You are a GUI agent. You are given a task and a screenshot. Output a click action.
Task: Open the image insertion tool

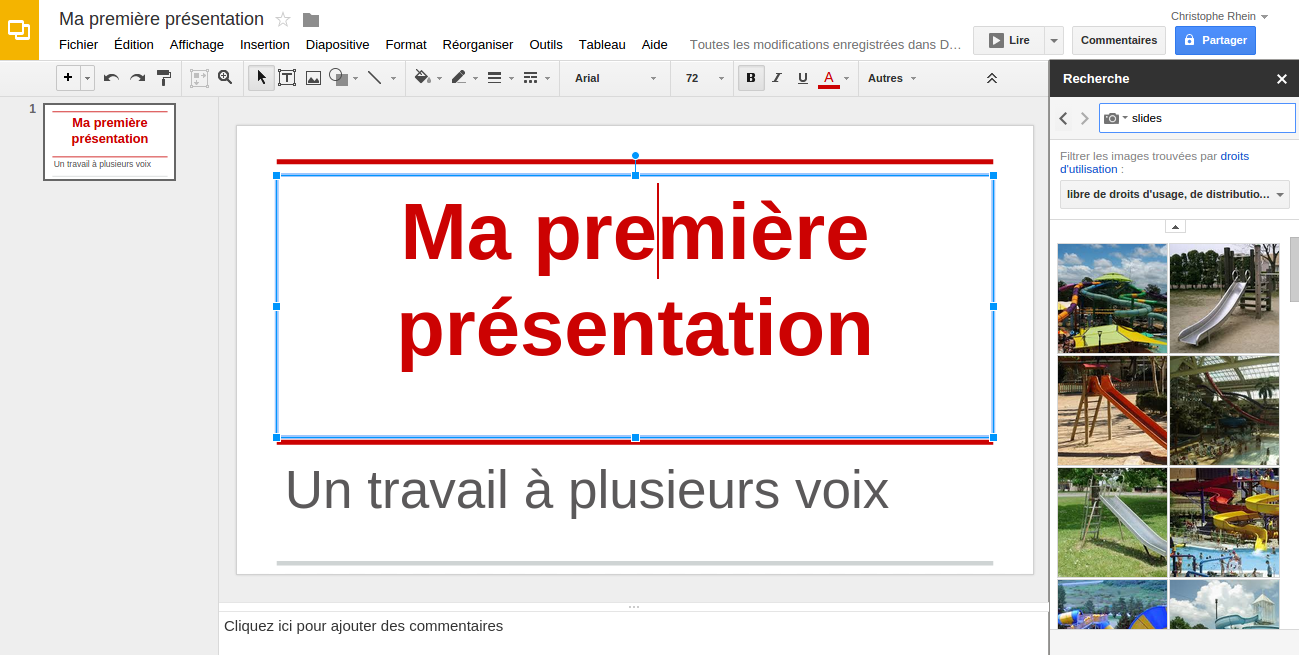[x=313, y=77]
